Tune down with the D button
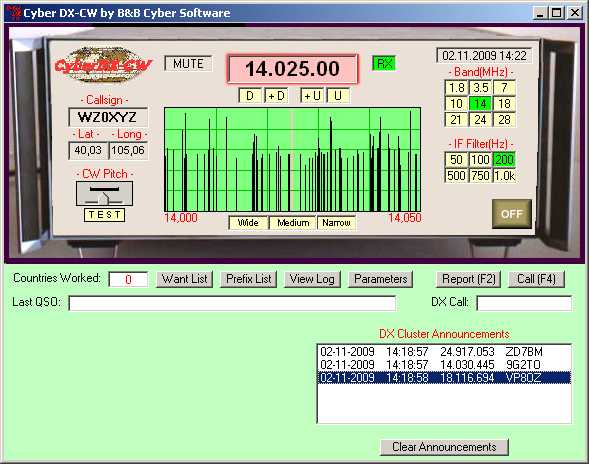This screenshot has height=464, width=589. pyautogui.click(x=250, y=96)
